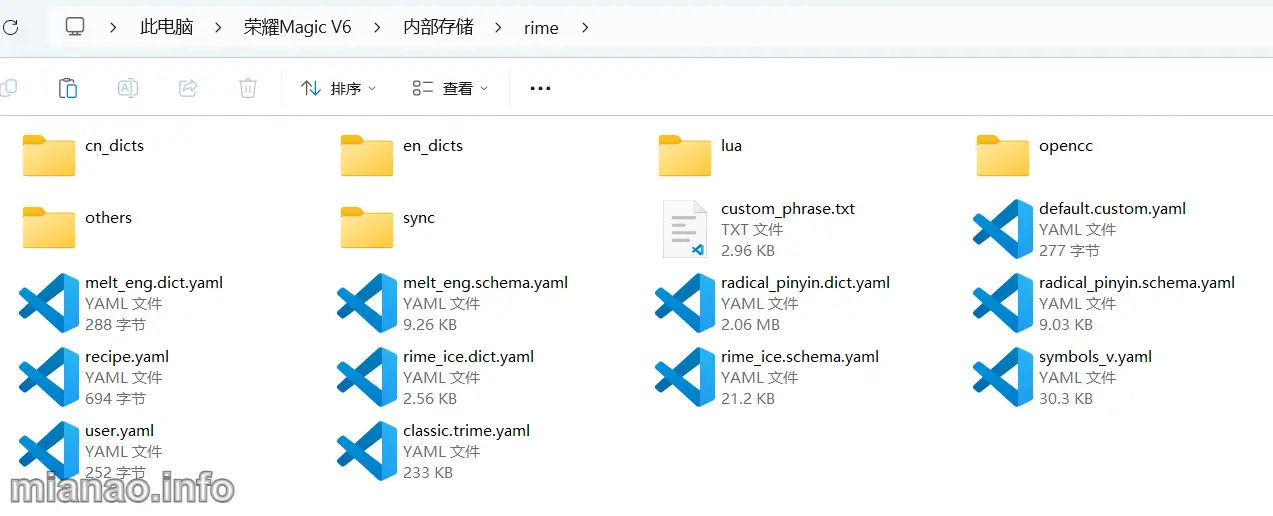
Task: Click the rime_ice.schema.yaml file name
Action: 800,357
